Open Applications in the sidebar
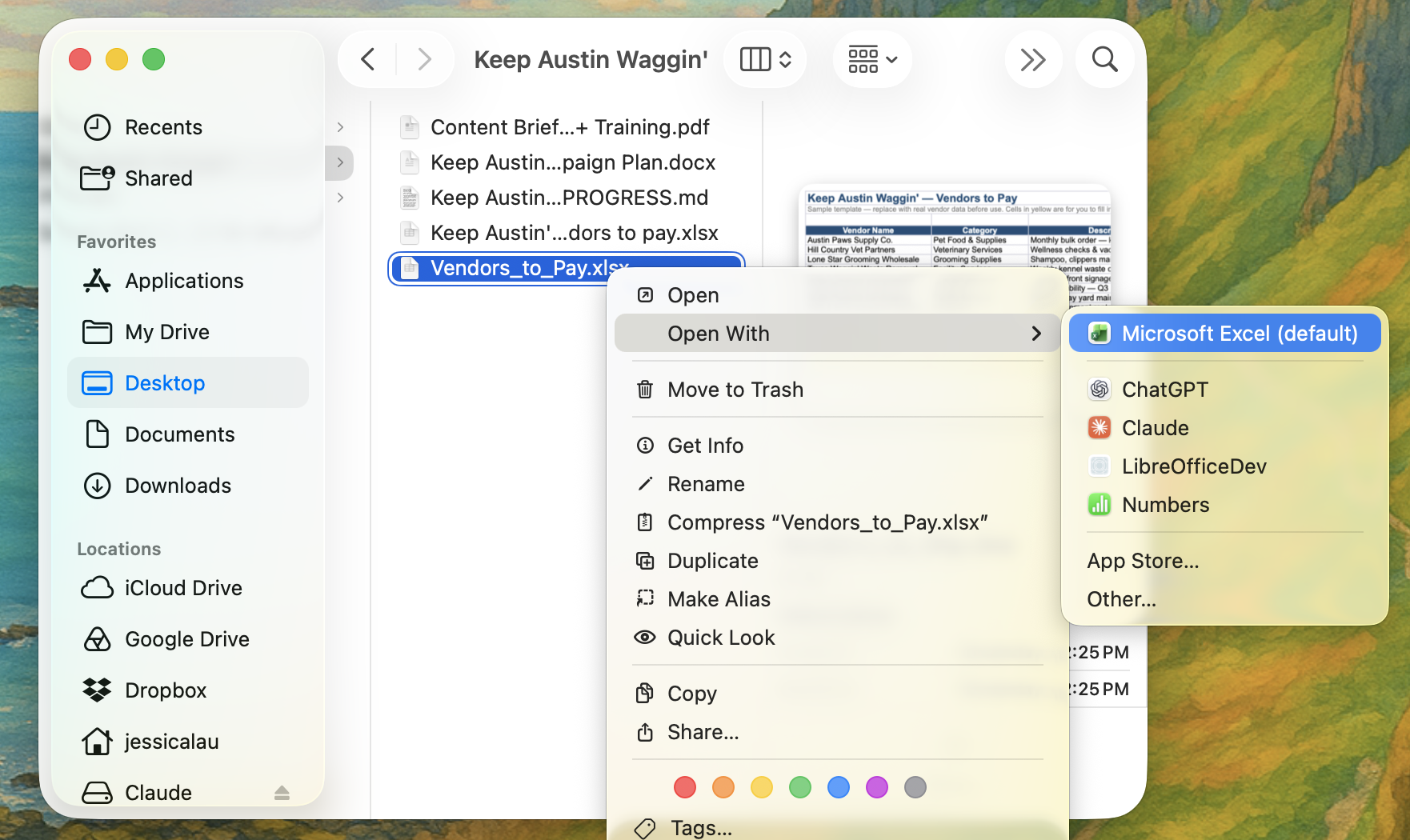Screen dimensions: 1410x840 188,281
